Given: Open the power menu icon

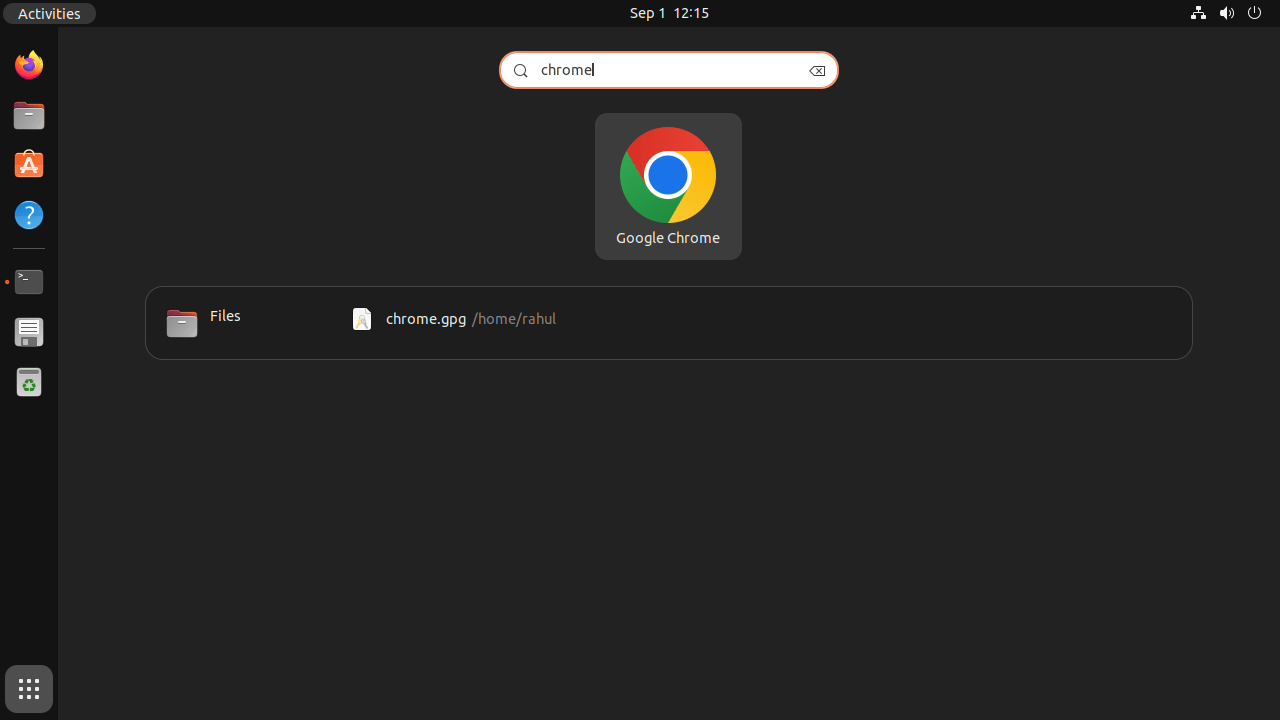Looking at the screenshot, I should [x=1254, y=13].
